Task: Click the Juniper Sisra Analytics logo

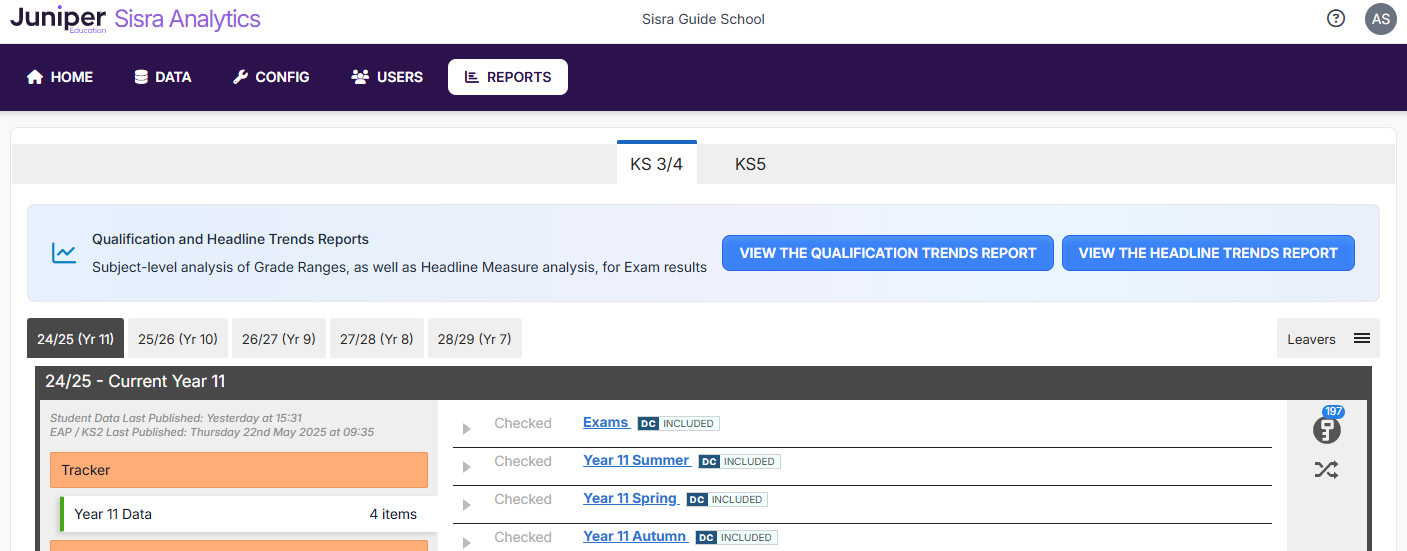Action: point(135,20)
